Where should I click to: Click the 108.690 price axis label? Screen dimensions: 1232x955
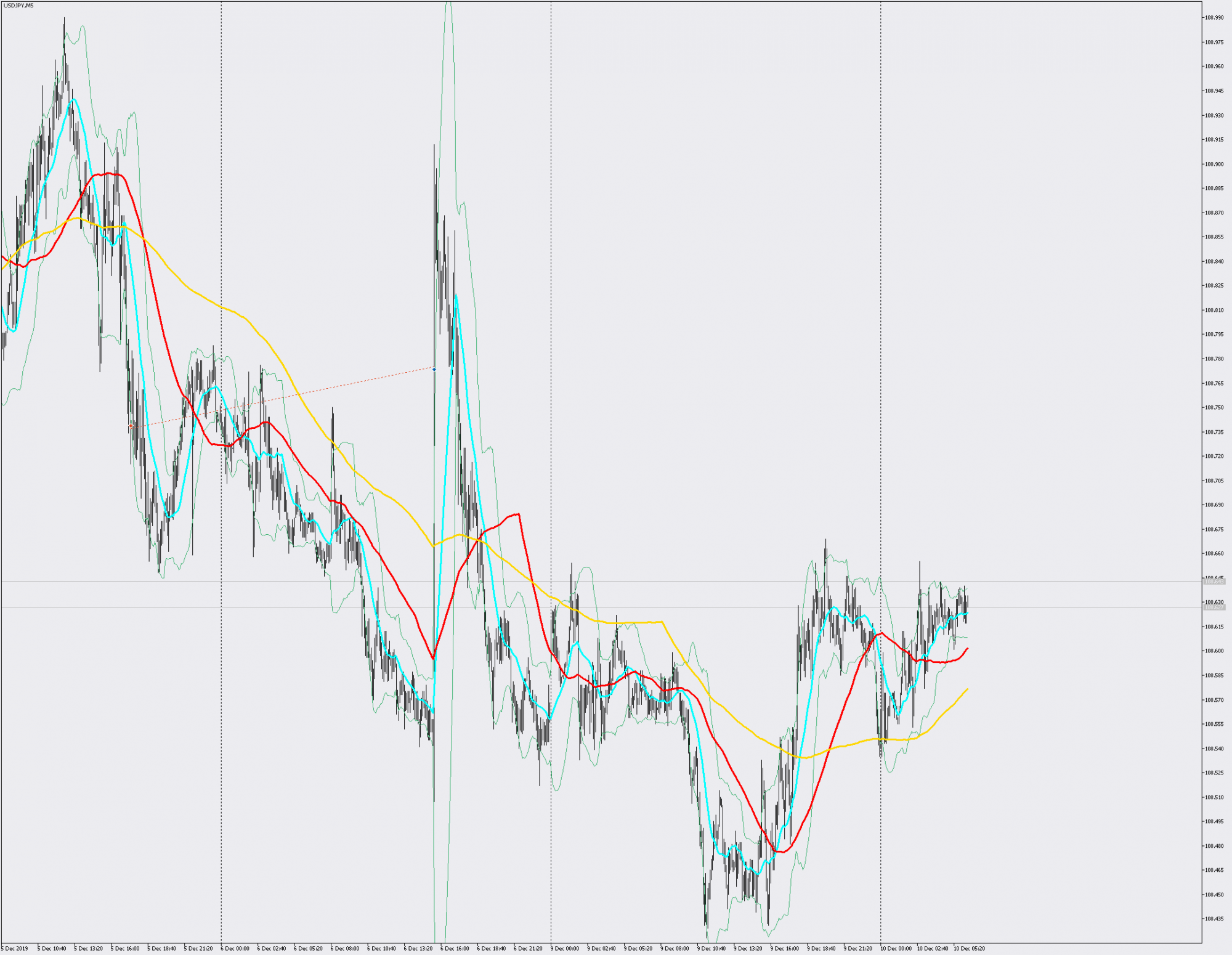tap(1214, 505)
